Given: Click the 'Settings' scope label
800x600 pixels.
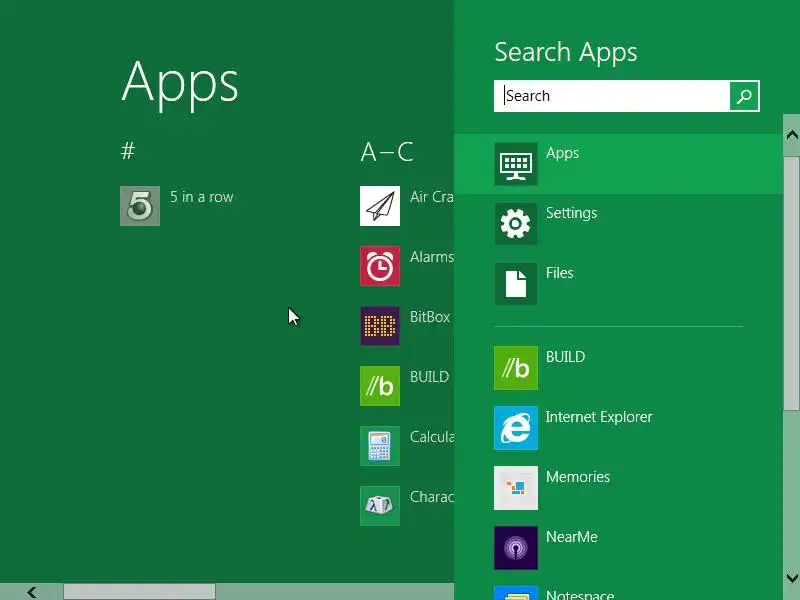Looking at the screenshot, I should 571,213.
